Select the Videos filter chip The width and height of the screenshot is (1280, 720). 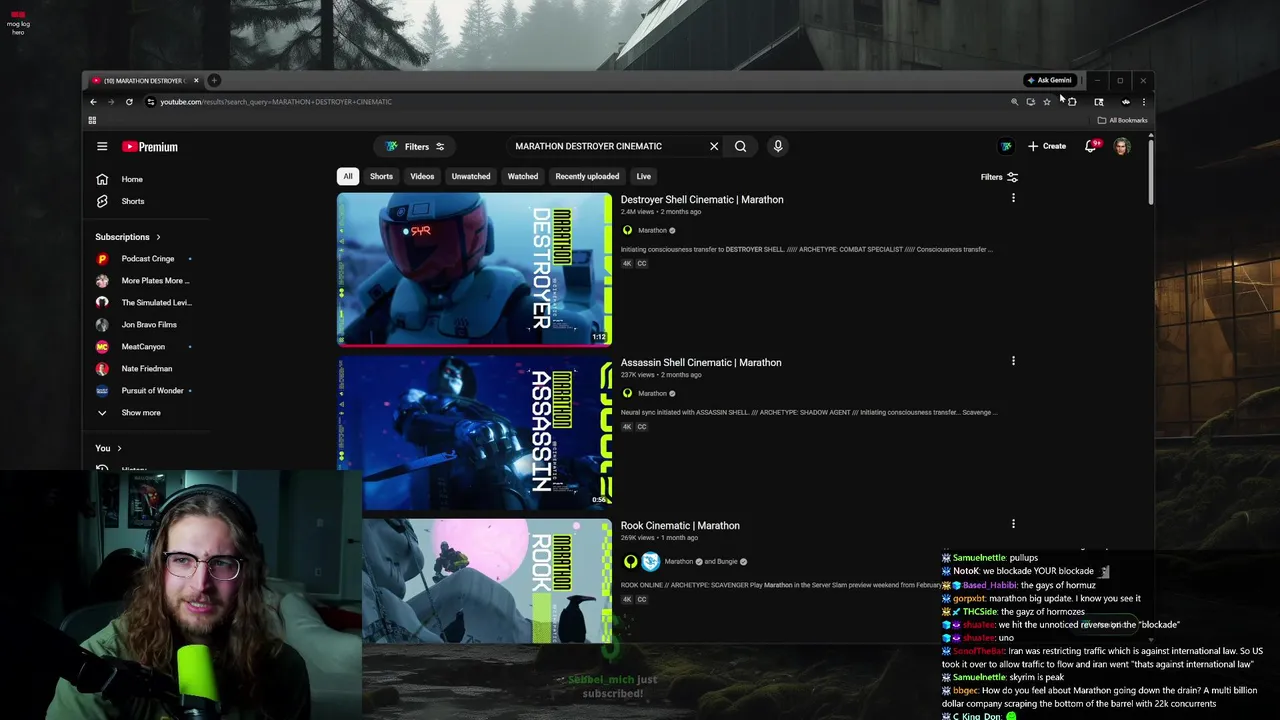422,177
